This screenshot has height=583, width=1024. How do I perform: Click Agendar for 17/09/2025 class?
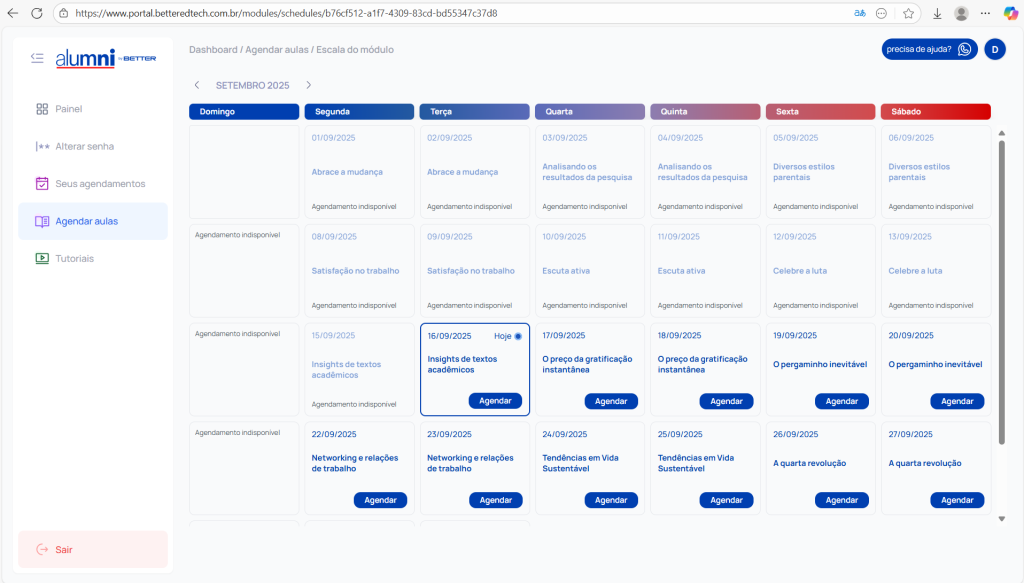point(611,401)
